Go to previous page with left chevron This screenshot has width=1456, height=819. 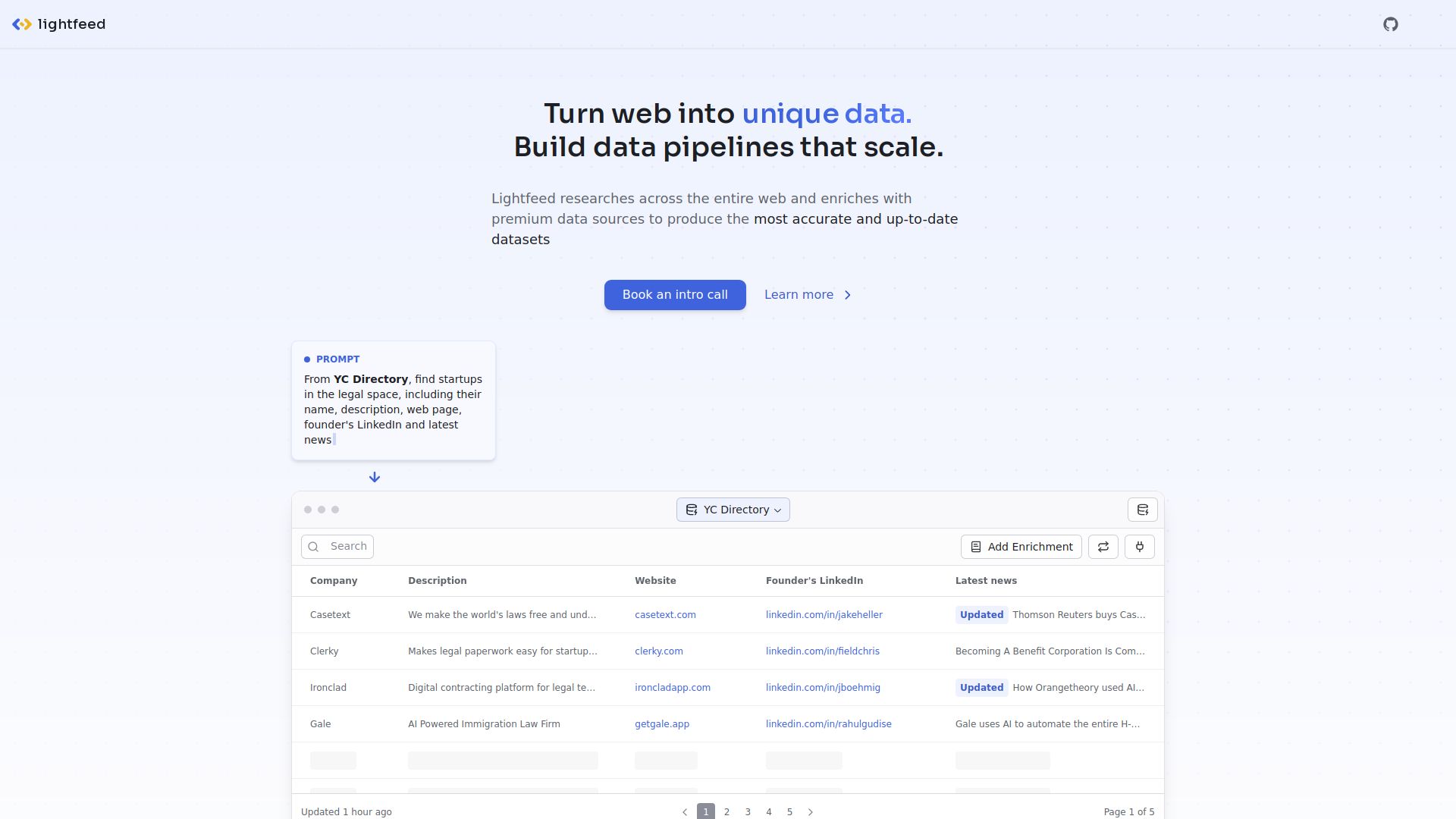(685, 811)
